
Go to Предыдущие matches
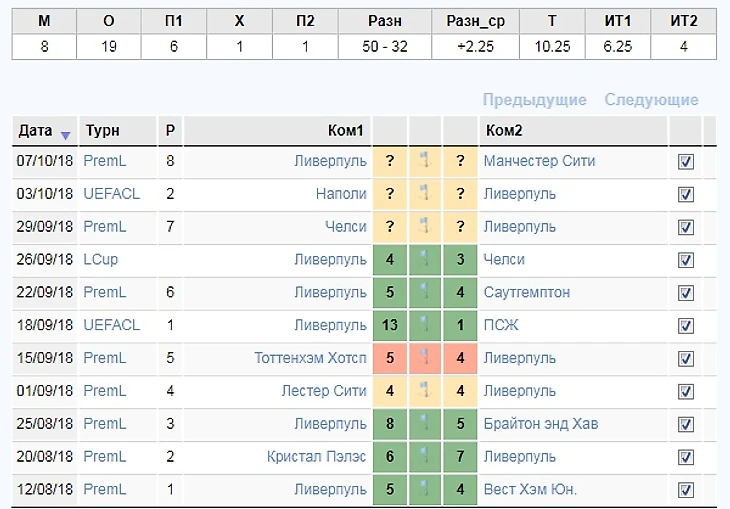click(x=534, y=100)
